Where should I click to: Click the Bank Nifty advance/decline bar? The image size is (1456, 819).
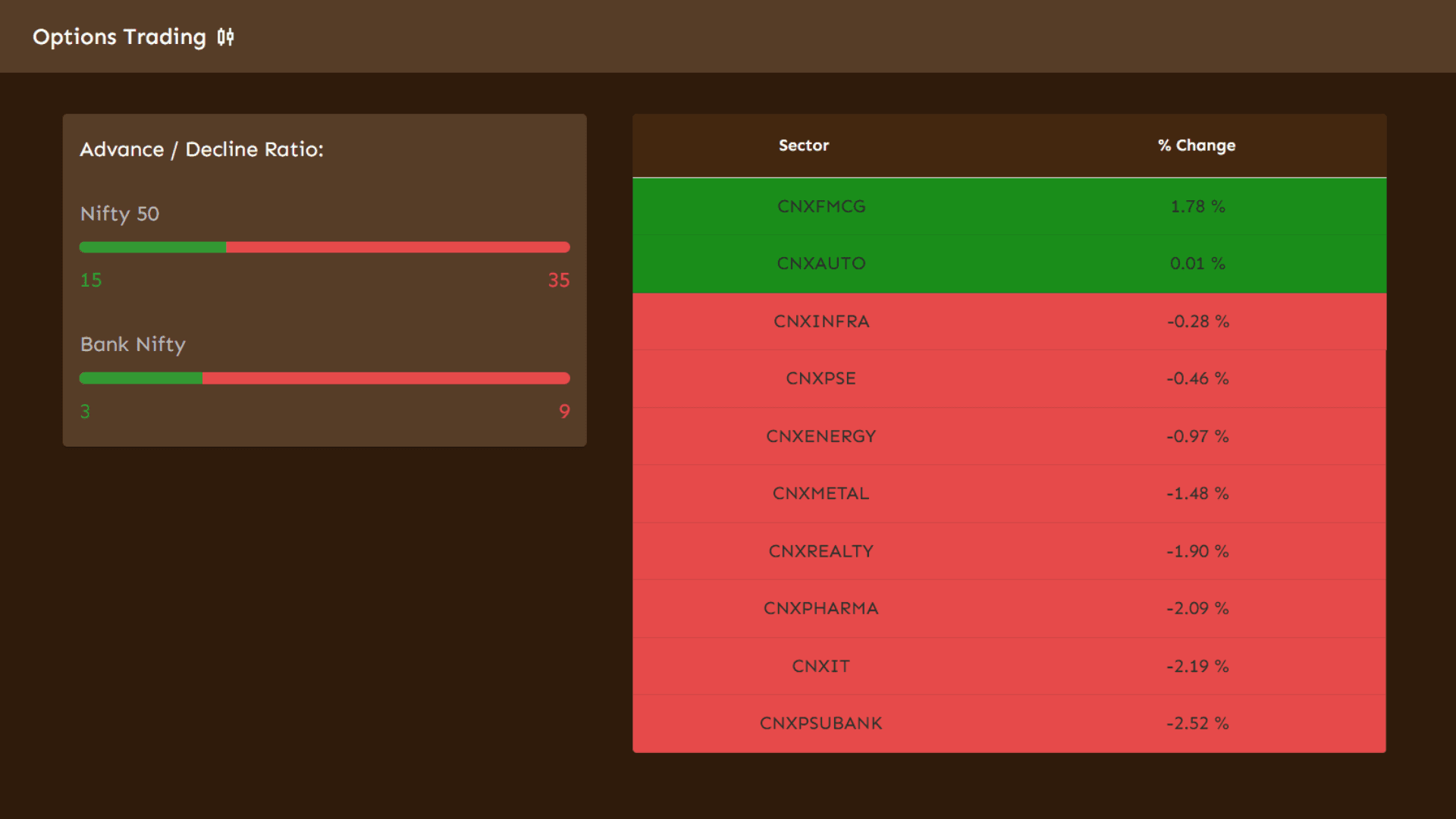pyautogui.click(x=325, y=378)
